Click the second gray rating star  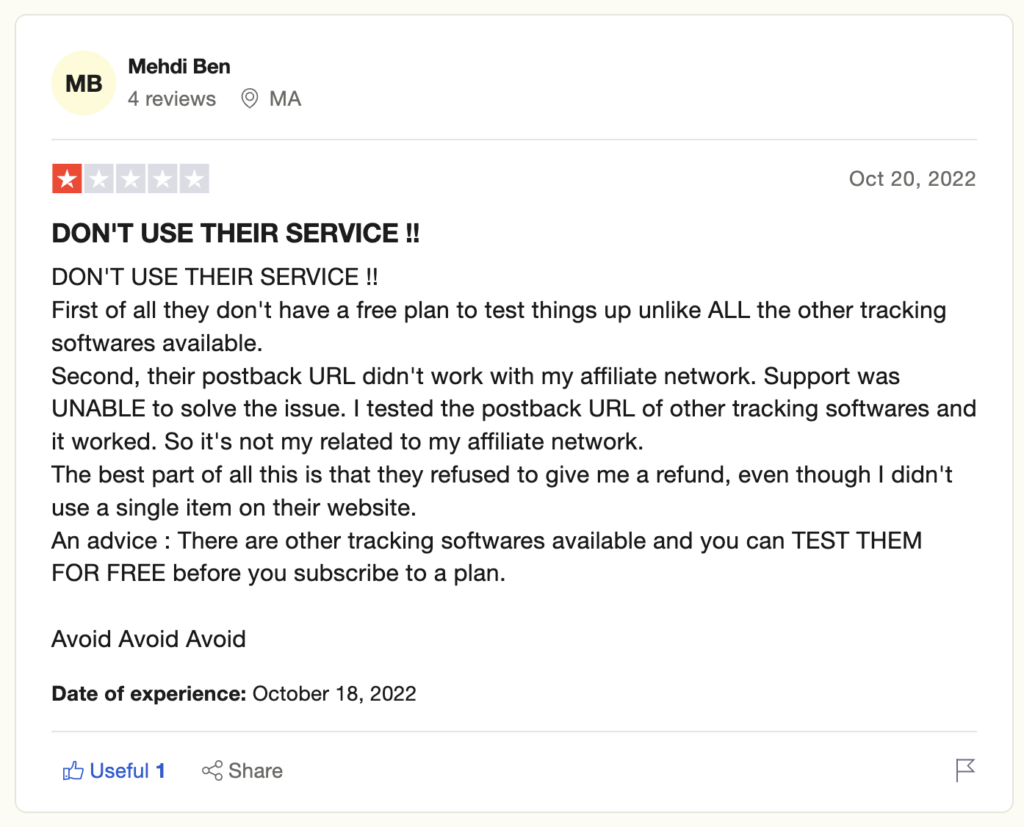click(x=99, y=179)
